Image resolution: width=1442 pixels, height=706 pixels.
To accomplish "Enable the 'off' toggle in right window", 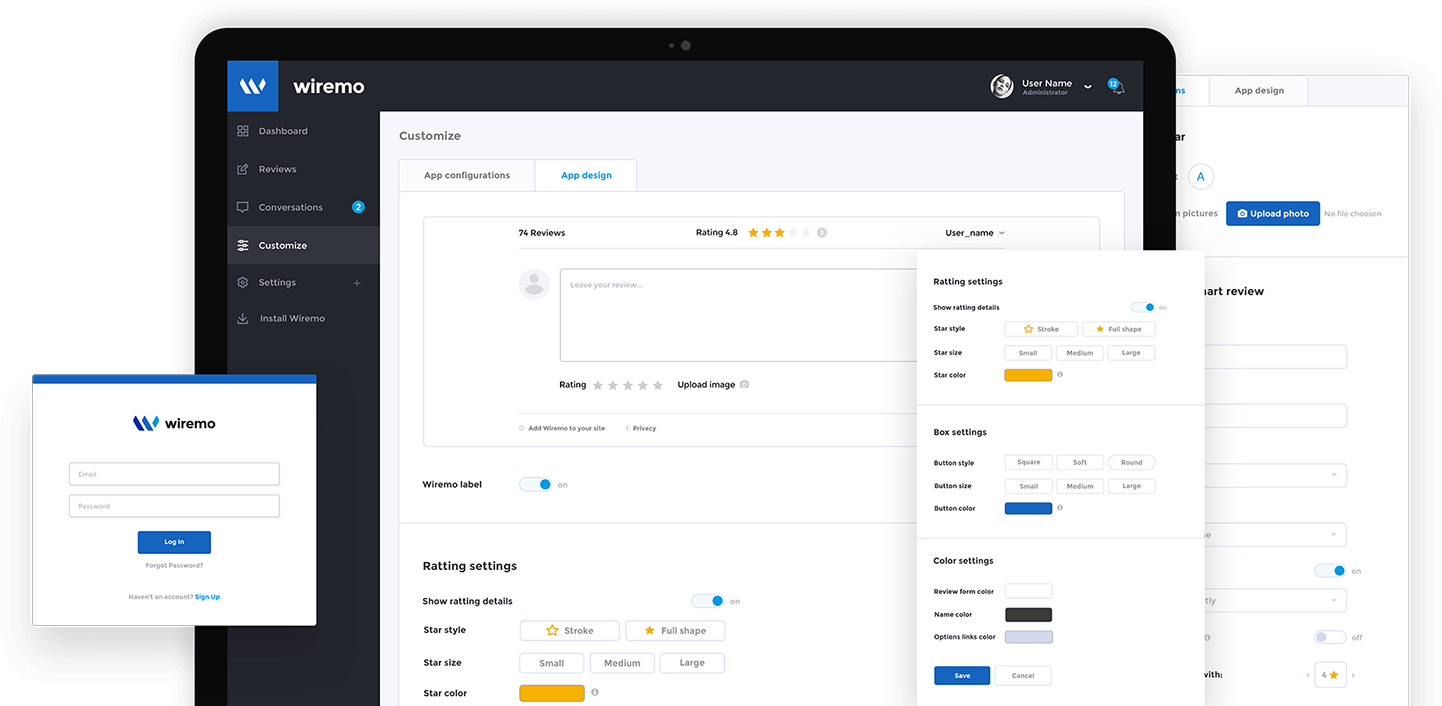I will [x=1330, y=637].
